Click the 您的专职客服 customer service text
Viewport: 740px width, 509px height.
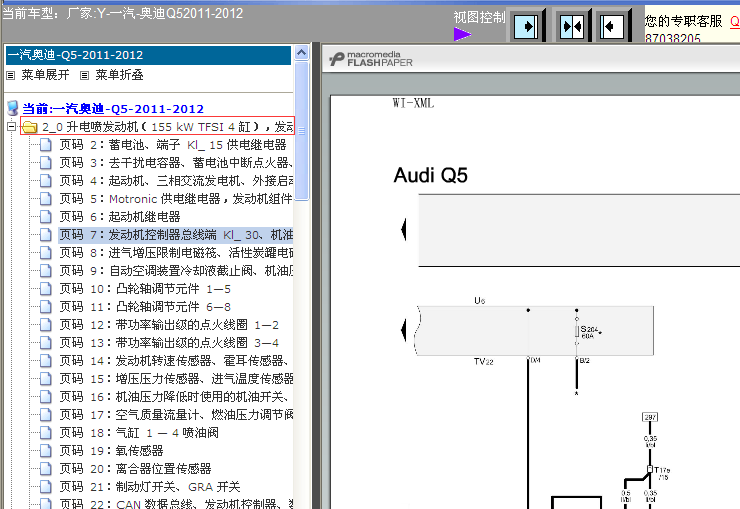683,21
